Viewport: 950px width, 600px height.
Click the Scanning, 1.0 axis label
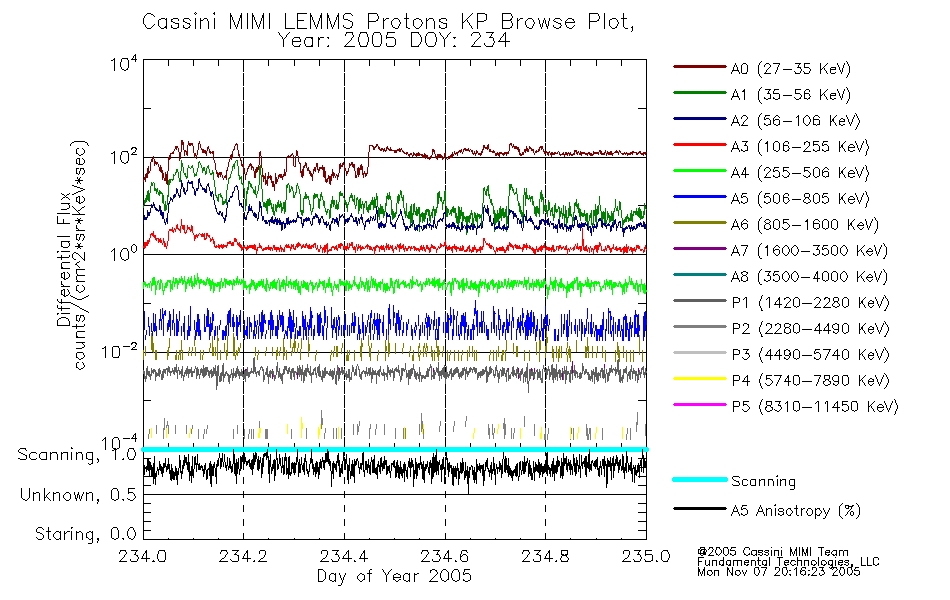[77, 455]
